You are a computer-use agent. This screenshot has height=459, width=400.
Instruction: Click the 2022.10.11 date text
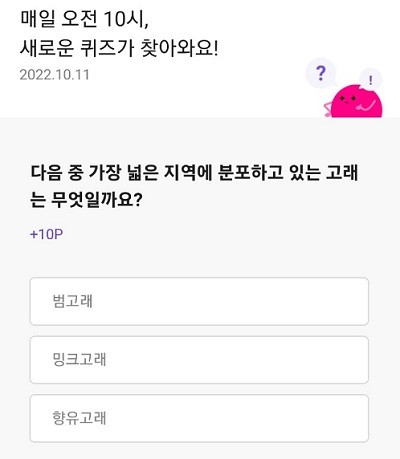(x=55, y=75)
